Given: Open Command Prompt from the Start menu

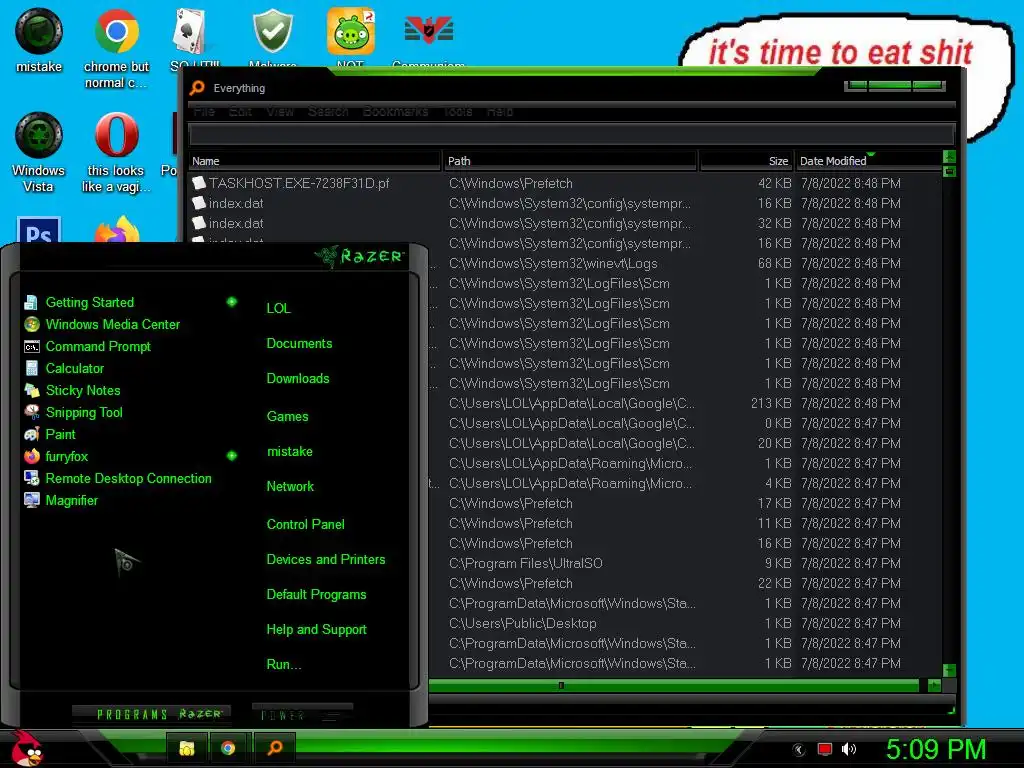Looking at the screenshot, I should tap(98, 347).
